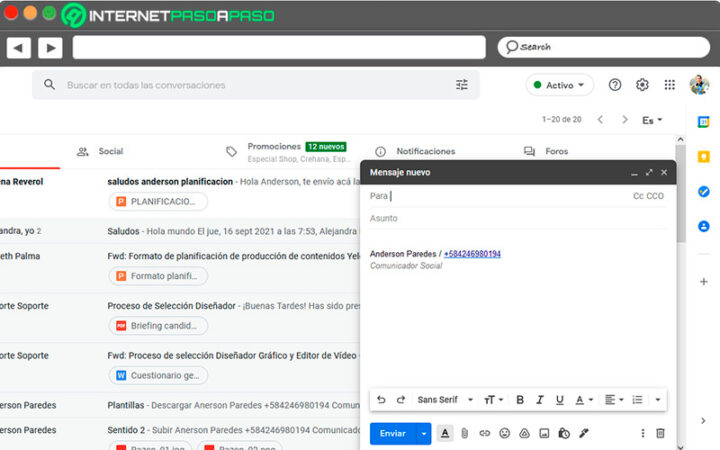This screenshot has height=450, width=720.
Task: Open send options arrow beside Enviar
Action: tap(424, 433)
